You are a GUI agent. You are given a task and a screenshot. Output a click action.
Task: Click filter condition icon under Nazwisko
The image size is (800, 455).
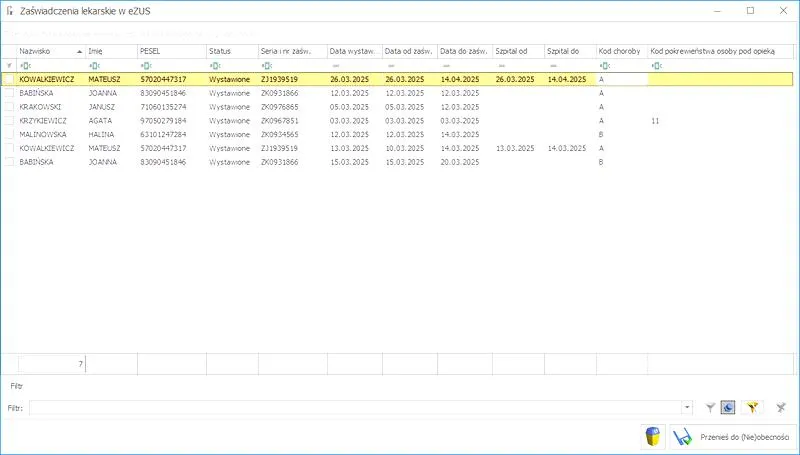25,66
